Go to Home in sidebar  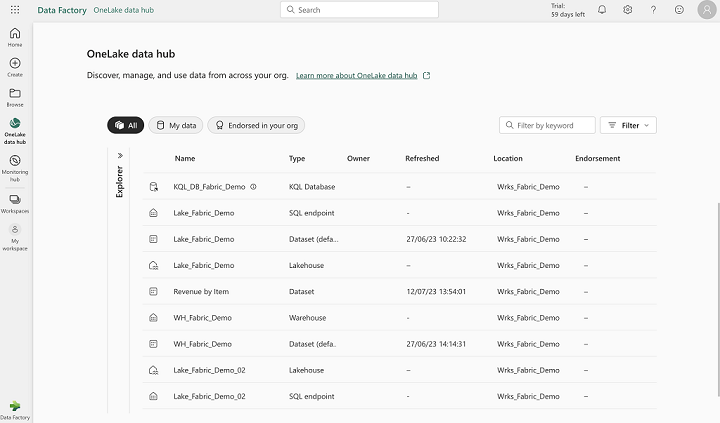click(15, 37)
